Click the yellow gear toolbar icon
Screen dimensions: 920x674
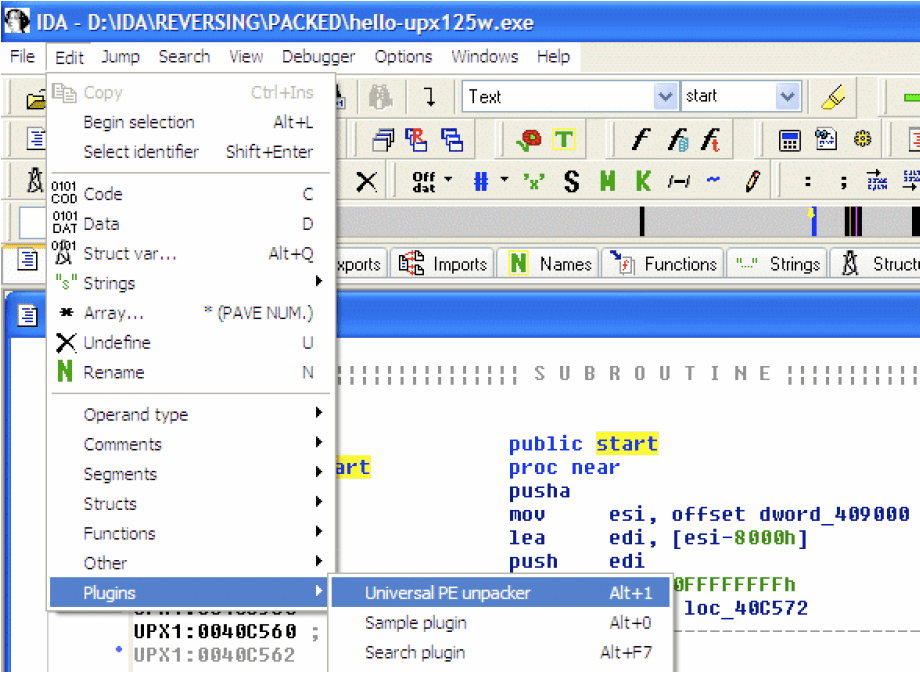click(862, 140)
